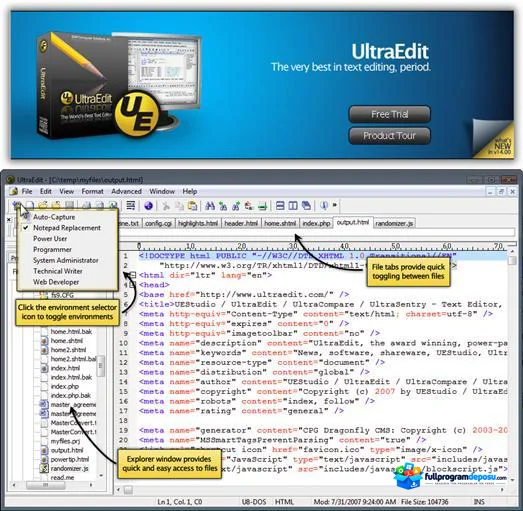523x511 pixels.
Task: Click the HTML language status bar entry
Action: coord(284,502)
